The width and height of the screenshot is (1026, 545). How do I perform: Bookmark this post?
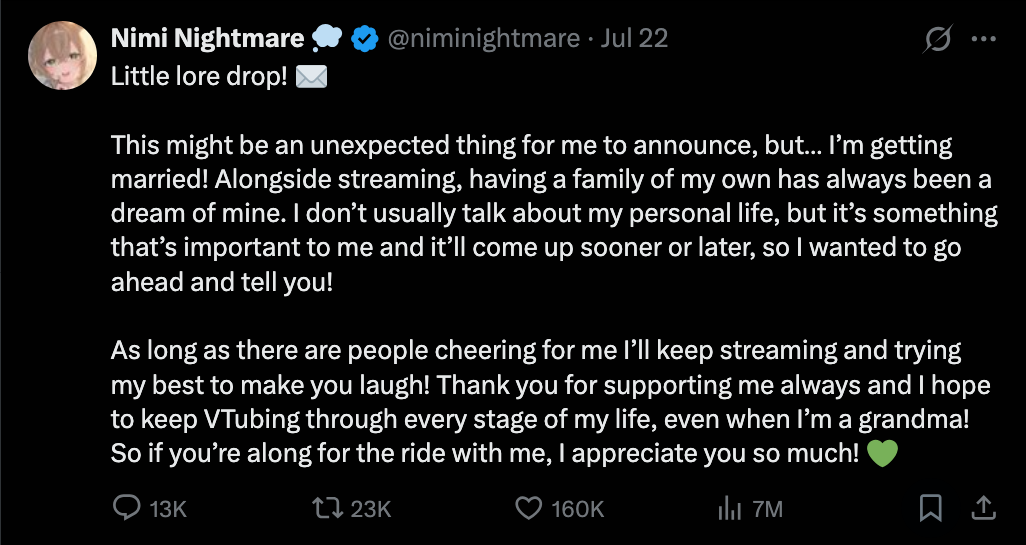click(931, 509)
